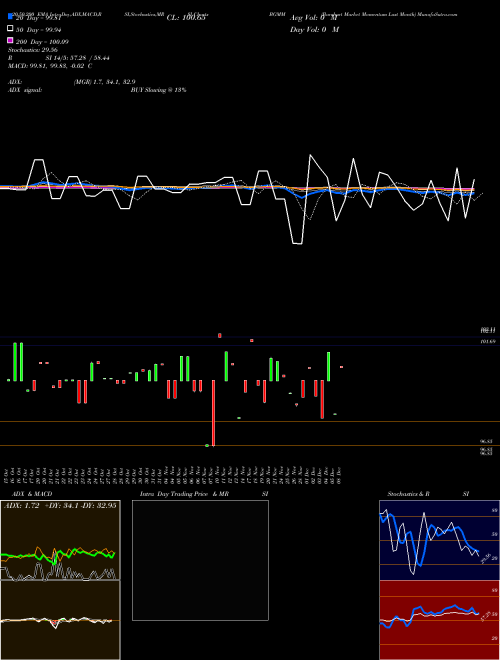Click the 'ADX signal:' label
Screen dimensions: 500x660
(25, 90)
